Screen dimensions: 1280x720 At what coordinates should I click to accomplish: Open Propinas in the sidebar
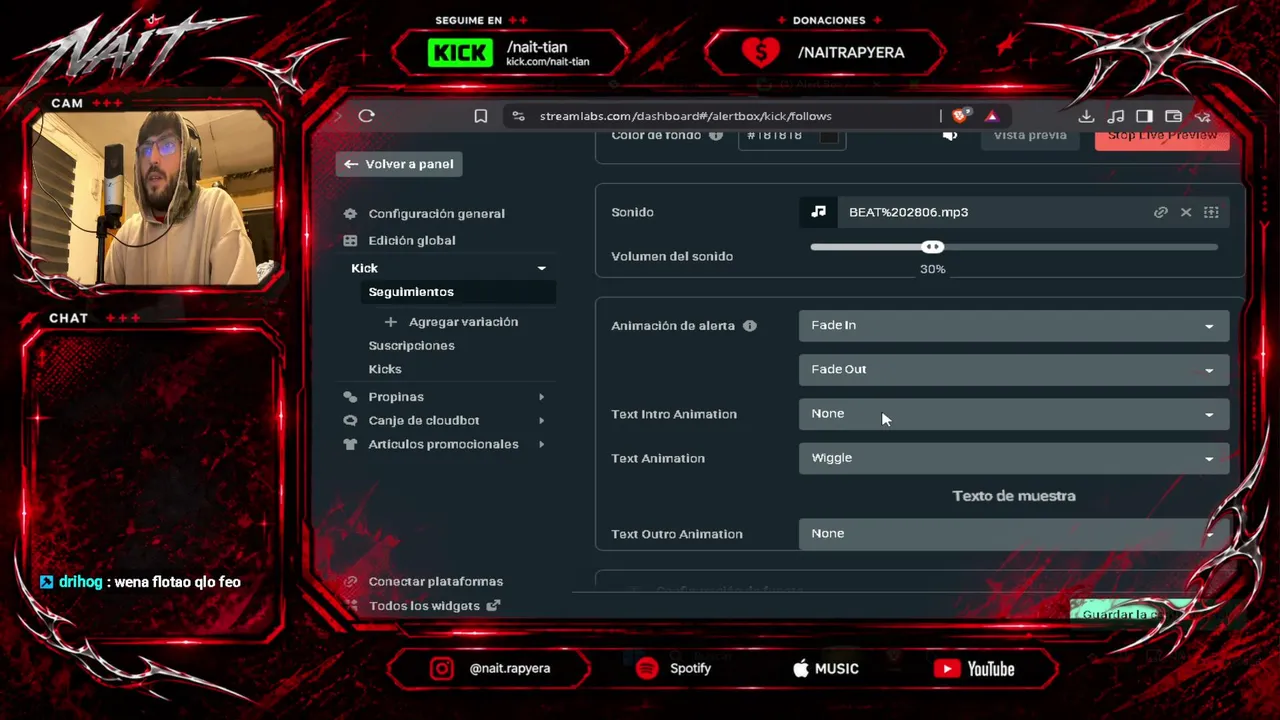click(396, 397)
